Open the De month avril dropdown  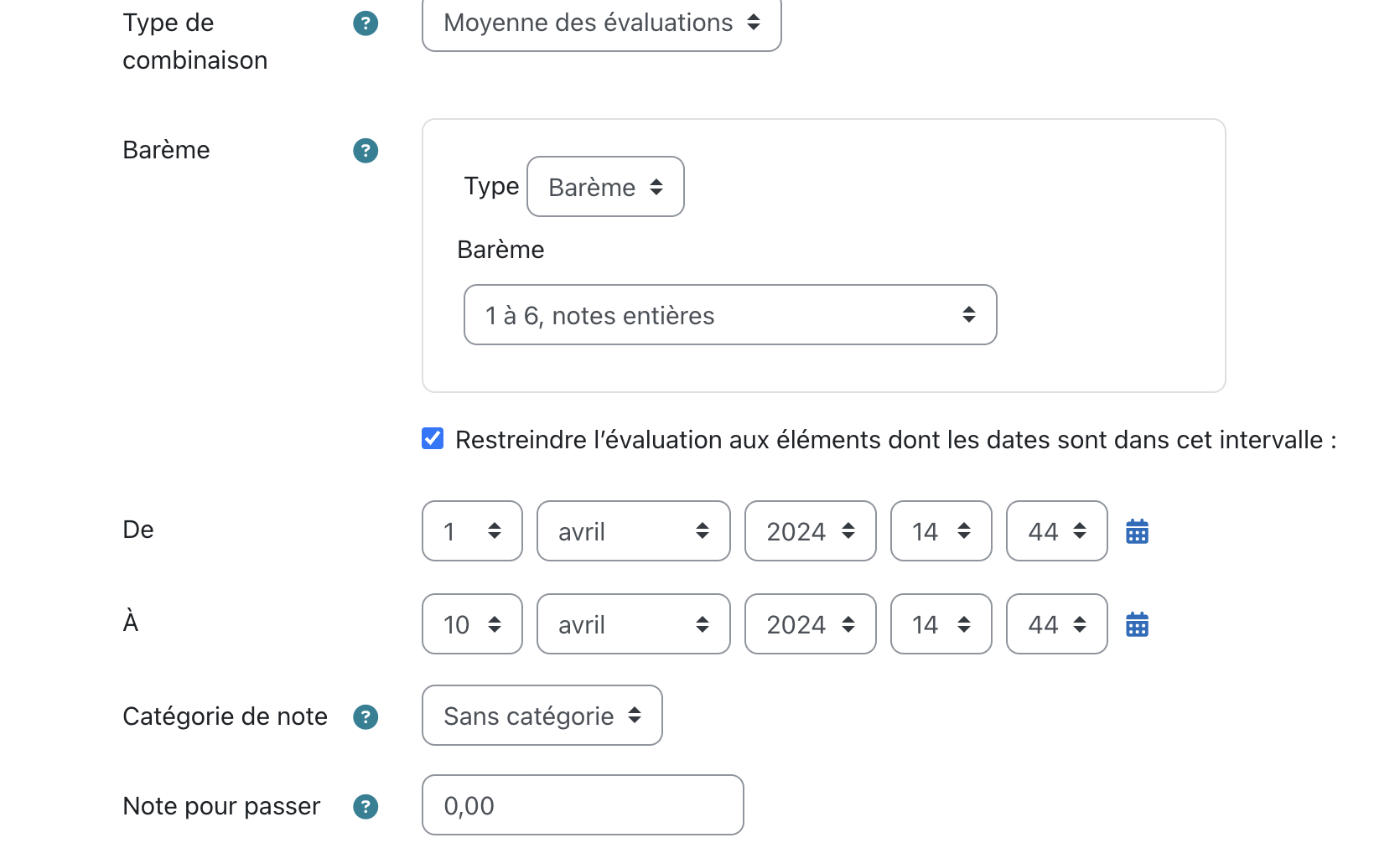[x=633, y=531]
